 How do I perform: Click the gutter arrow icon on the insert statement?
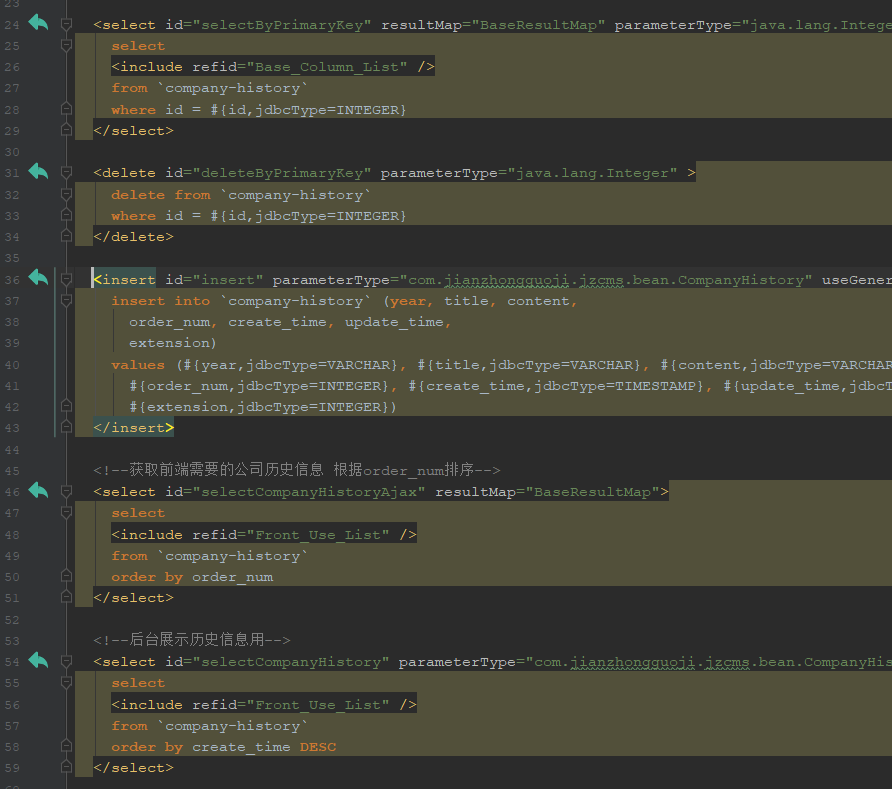pos(38,278)
